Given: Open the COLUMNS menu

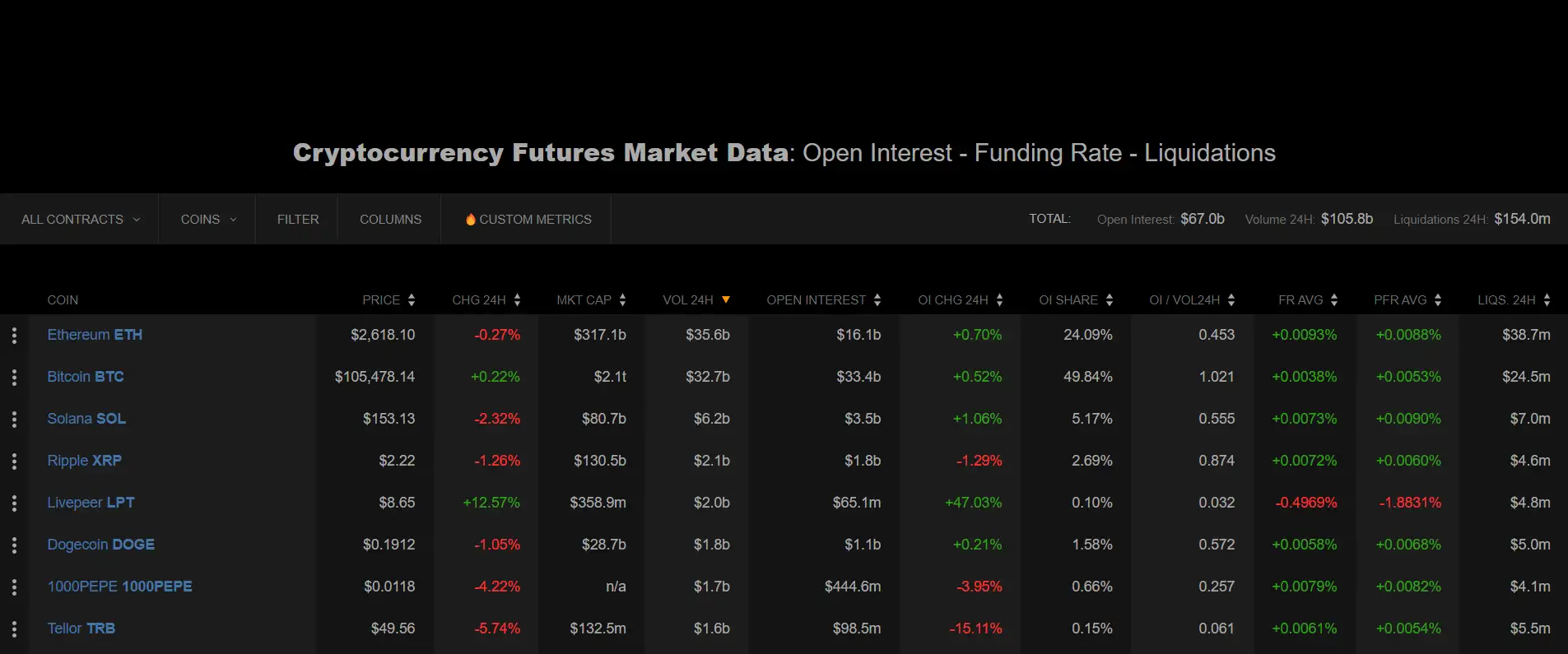Looking at the screenshot, I should (x=390, y=220).
